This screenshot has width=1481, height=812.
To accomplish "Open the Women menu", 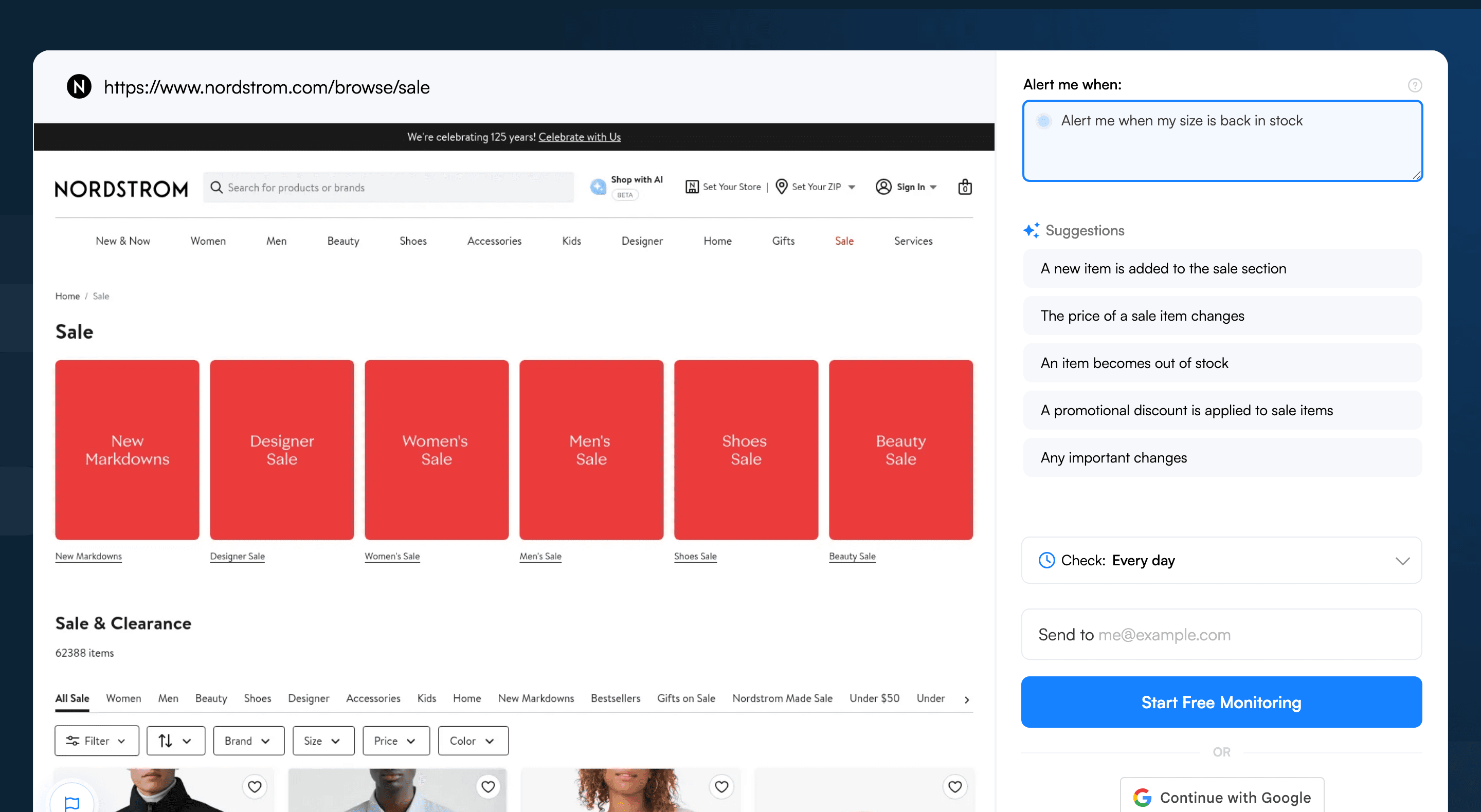I will tap(208, 241).
